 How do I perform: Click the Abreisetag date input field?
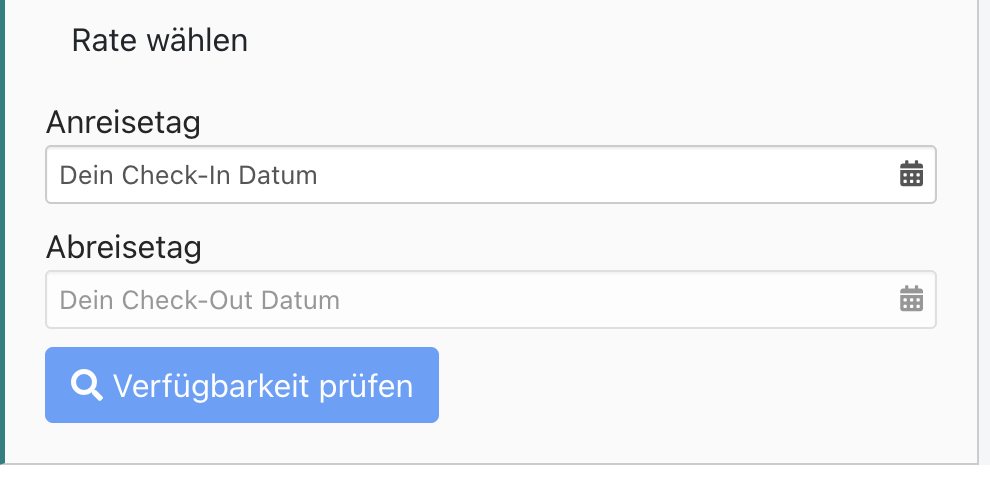click(x=490, y=299)
